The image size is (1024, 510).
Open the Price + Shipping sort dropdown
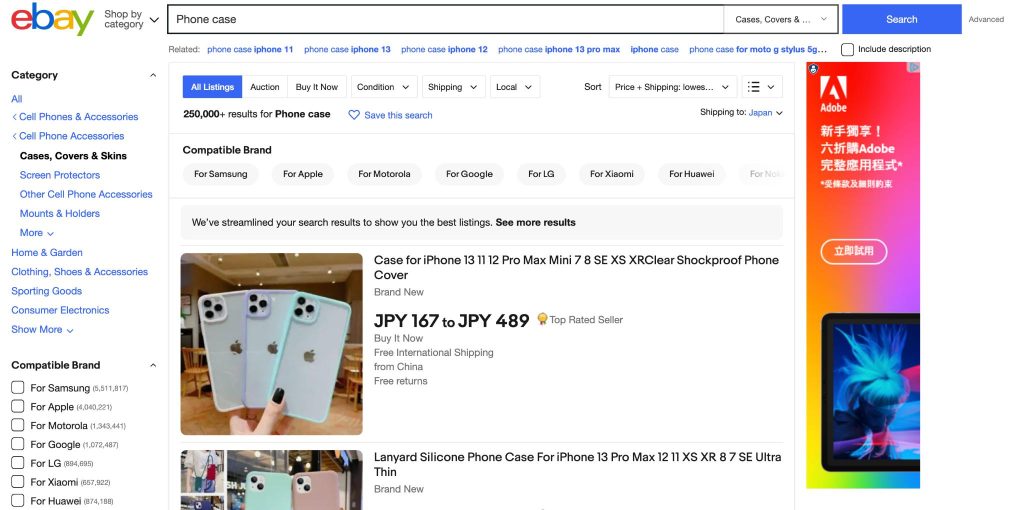coord(673,87)
